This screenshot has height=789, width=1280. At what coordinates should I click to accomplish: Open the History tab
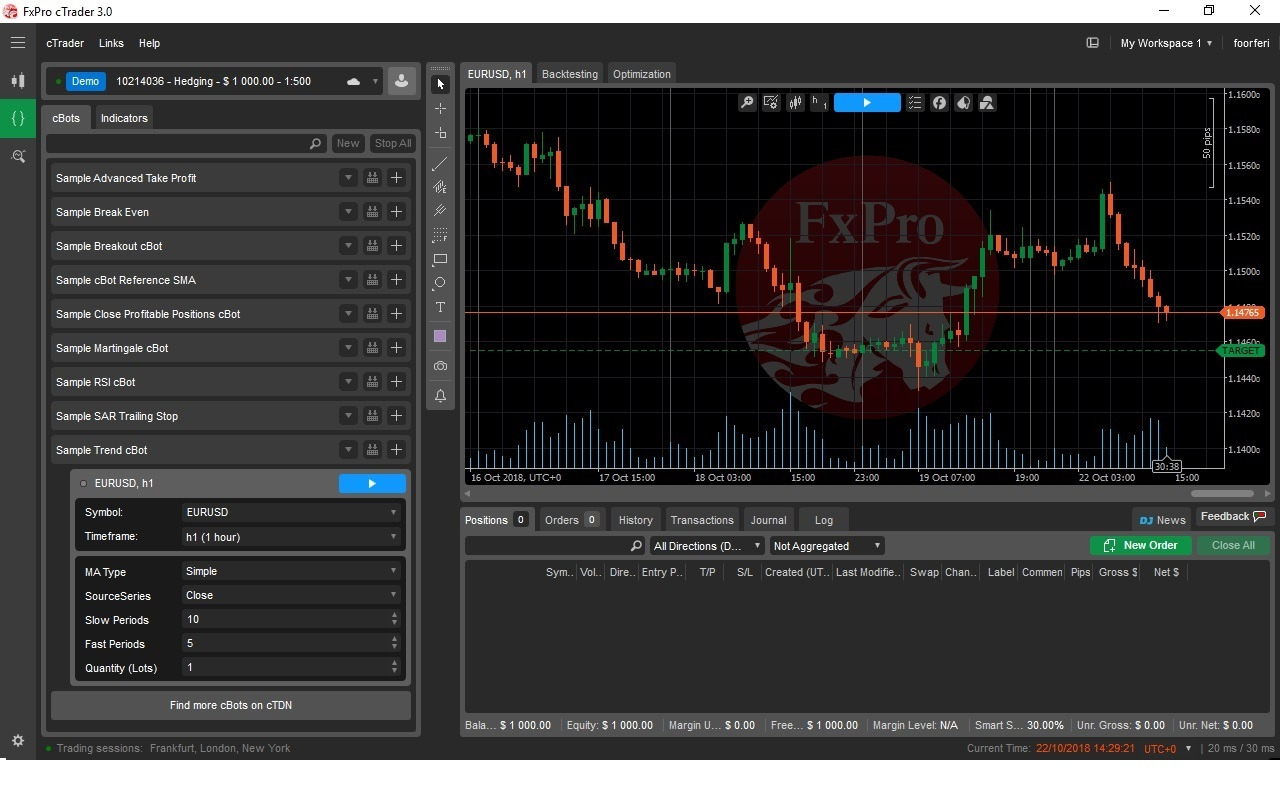click(635, 520)
